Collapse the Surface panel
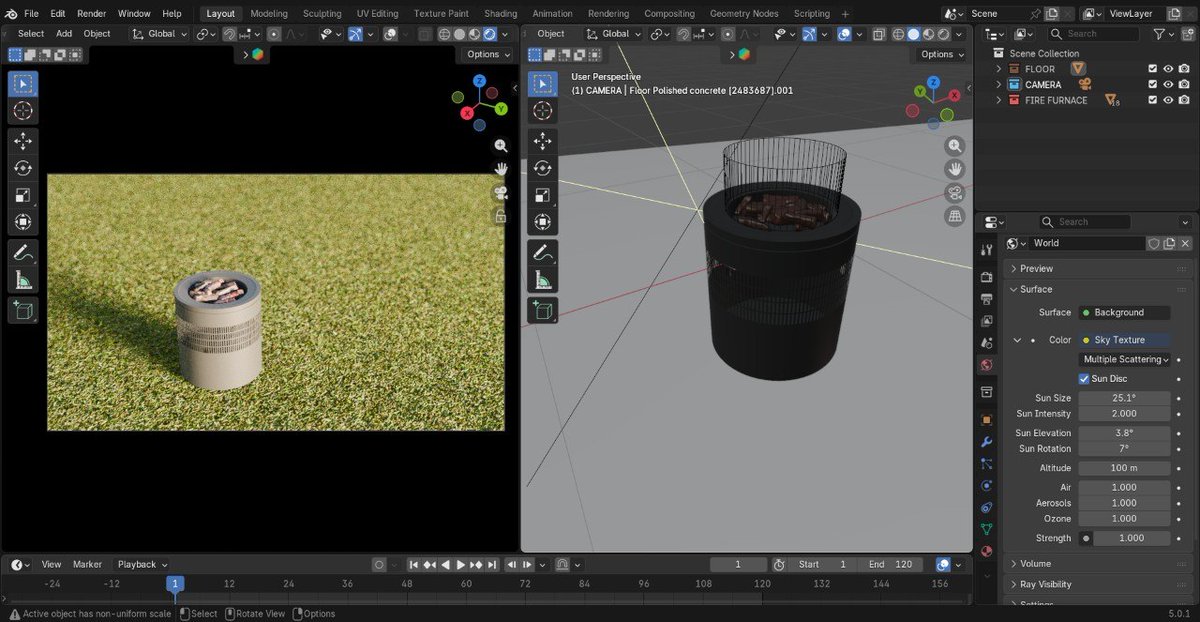The width and height of the screenshot is (1200, 622). click(x=1099, y=289)
